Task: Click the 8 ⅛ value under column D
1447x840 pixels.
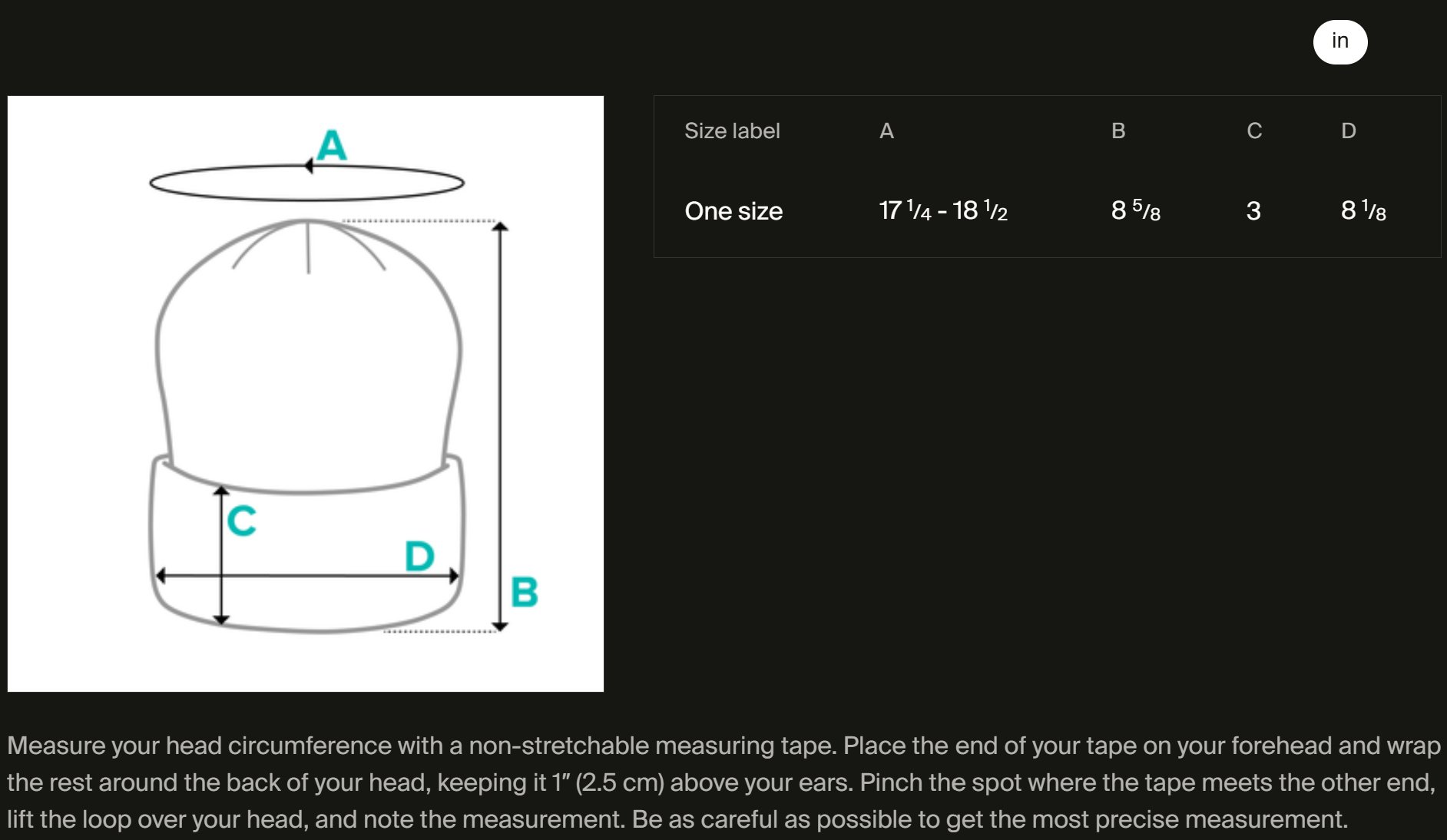Action: [1363, 210]
